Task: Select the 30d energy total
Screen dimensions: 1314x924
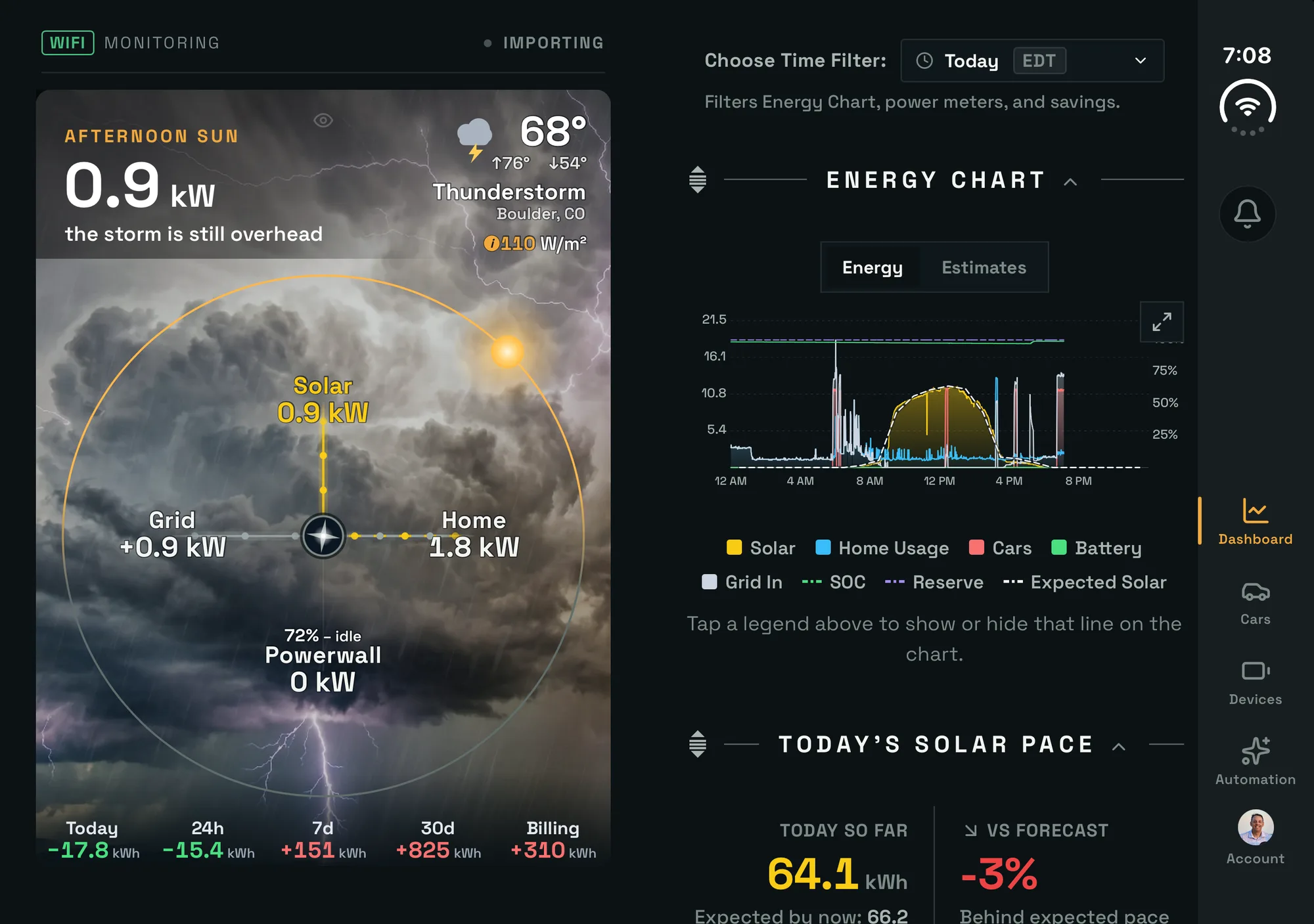Action: [438, 840]
